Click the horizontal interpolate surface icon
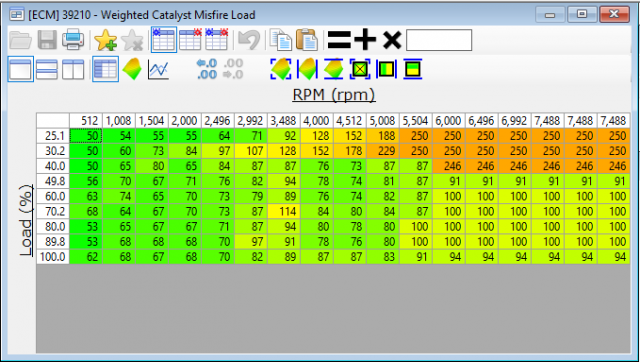 (307, 69)
